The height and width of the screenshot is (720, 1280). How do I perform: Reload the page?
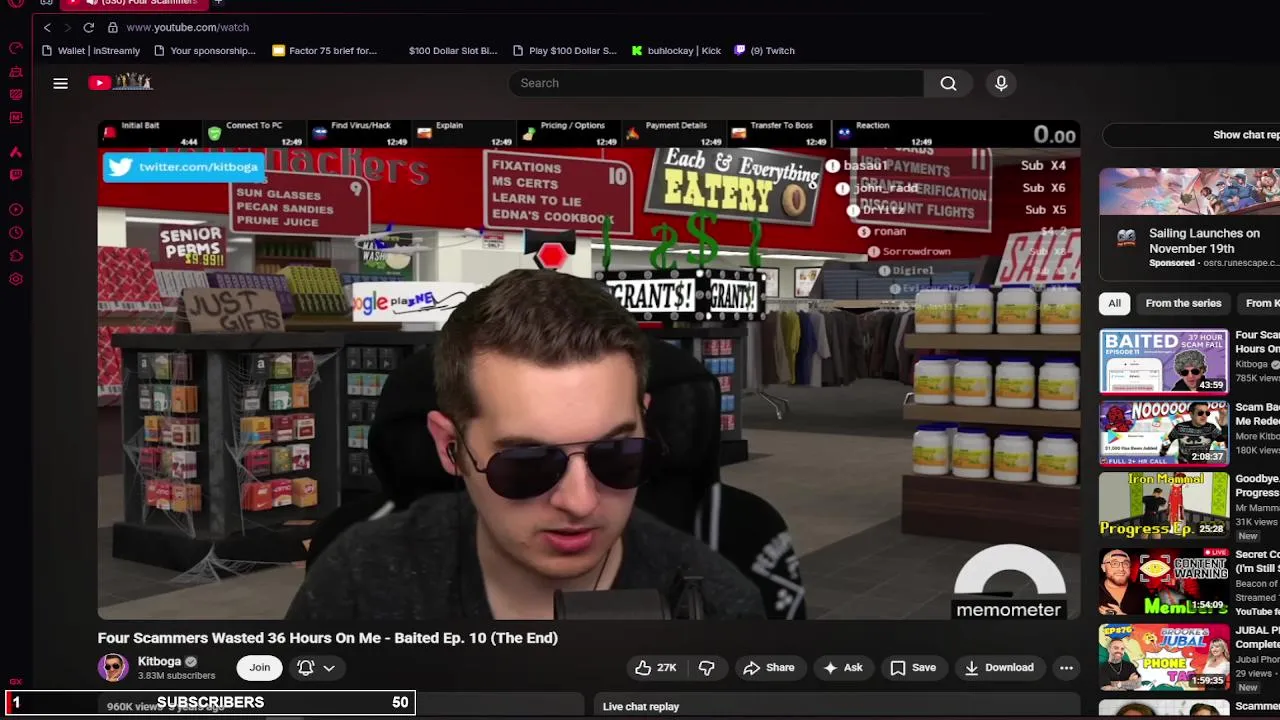88,27
